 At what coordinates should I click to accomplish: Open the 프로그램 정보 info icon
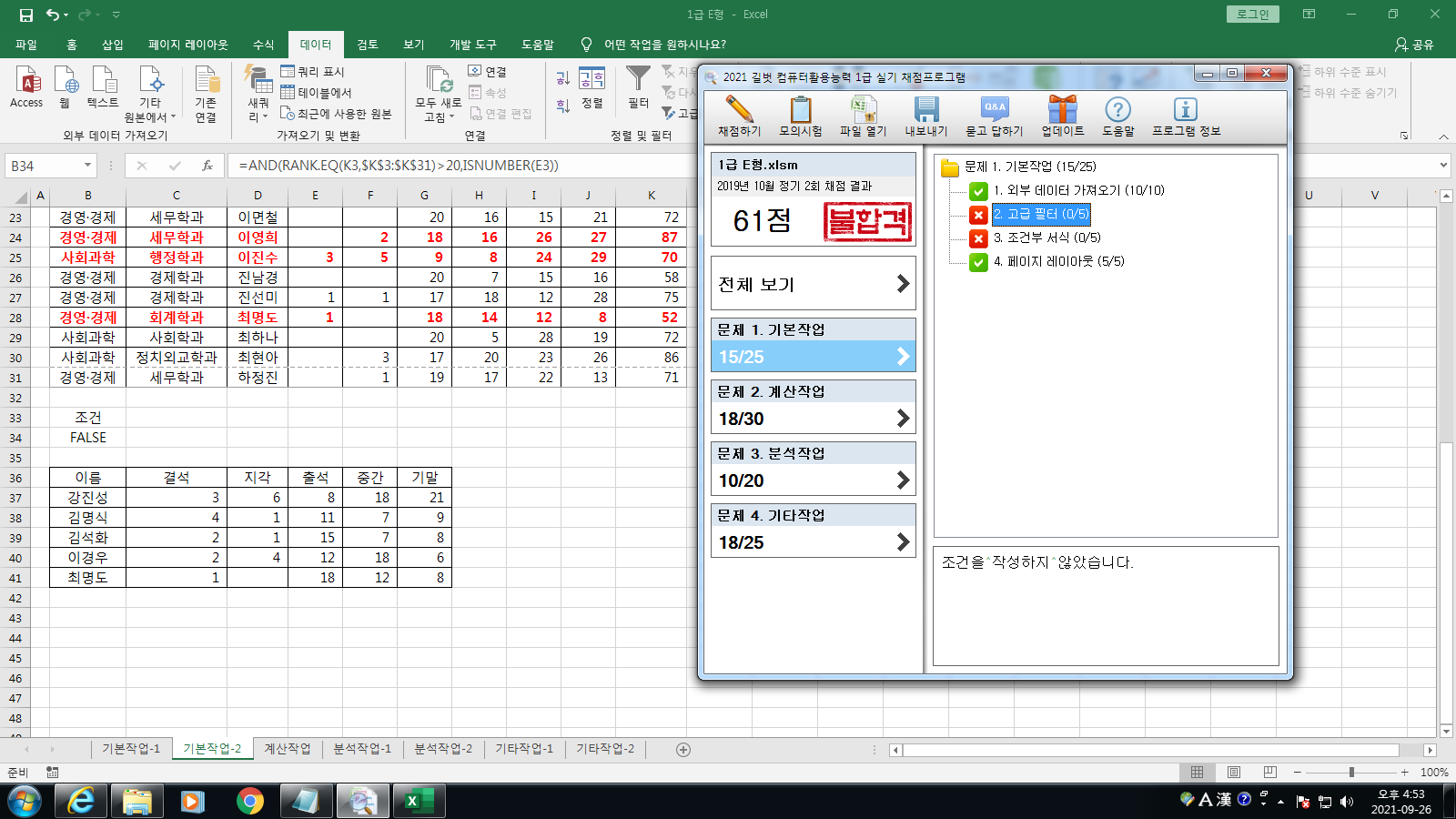coord(1185,111)
